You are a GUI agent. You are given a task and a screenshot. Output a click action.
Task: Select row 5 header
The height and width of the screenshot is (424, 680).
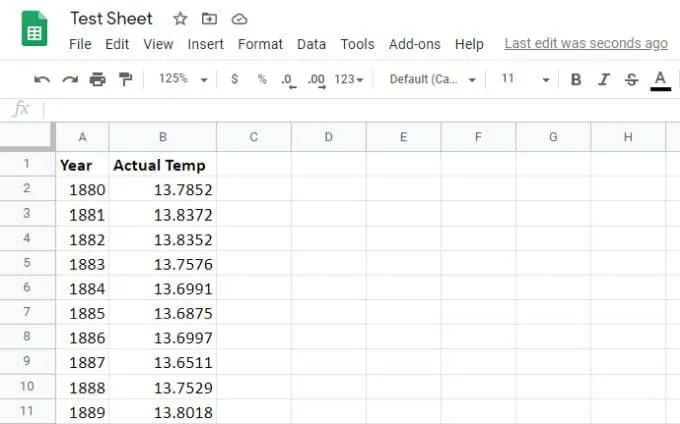[x=27, y=263]
